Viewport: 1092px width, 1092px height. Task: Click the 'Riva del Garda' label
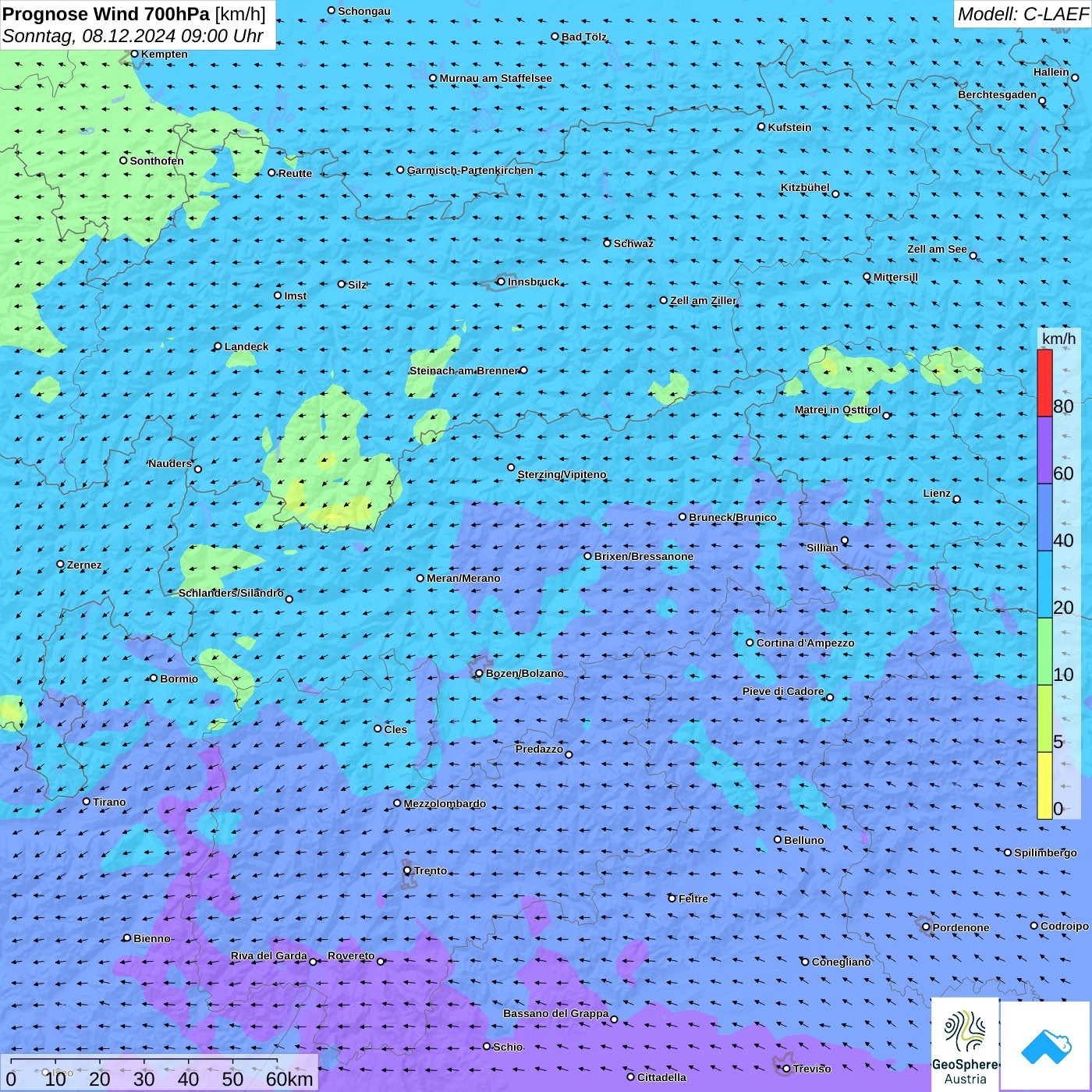269,955
